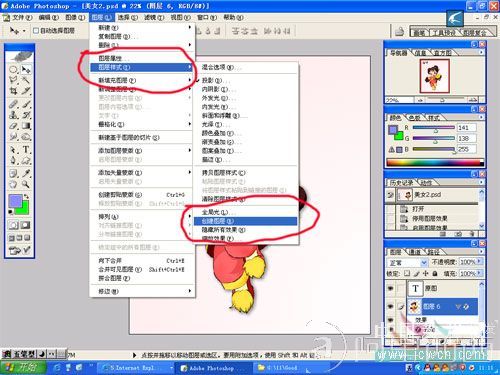Hide the 原图 text layer eye
Image resolution: width=500 pixels, height=375 pixels.
pyautogui.click(x=390, y=289)
